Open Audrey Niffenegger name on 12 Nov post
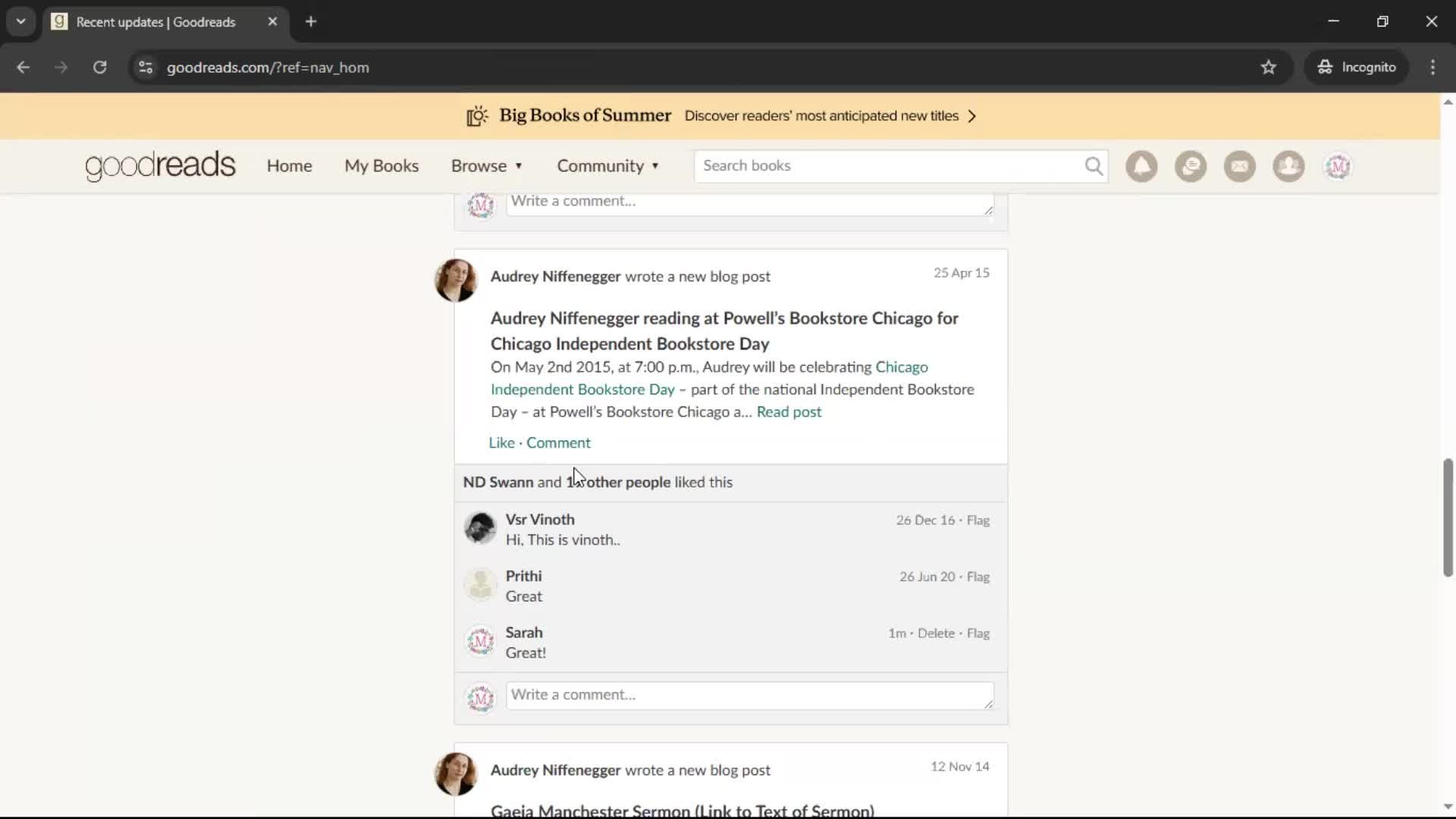The width and height of the screenshot is (1456, 819). 555,770
